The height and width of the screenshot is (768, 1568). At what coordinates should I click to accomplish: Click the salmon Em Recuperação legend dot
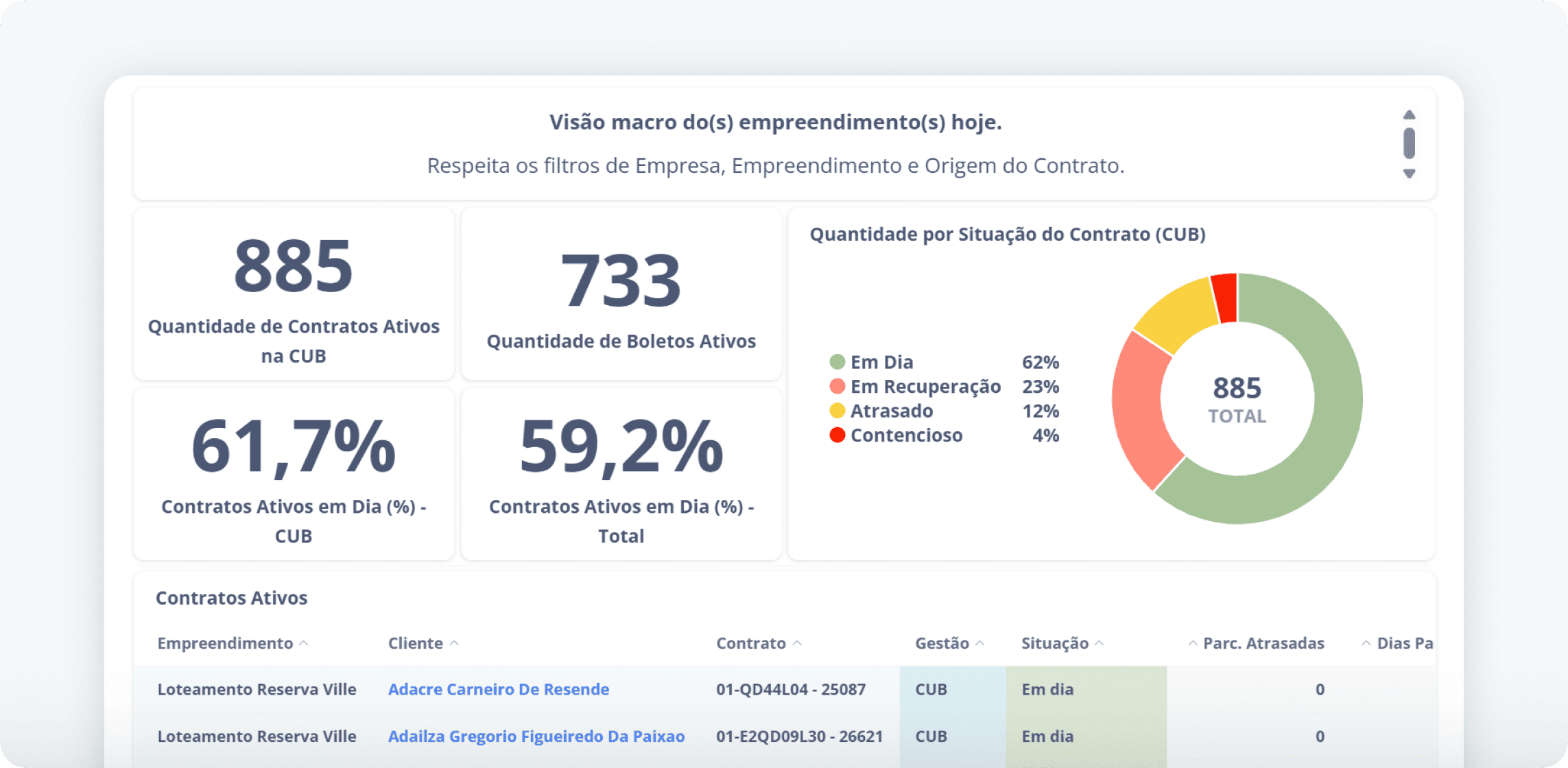tap(837, 386)
